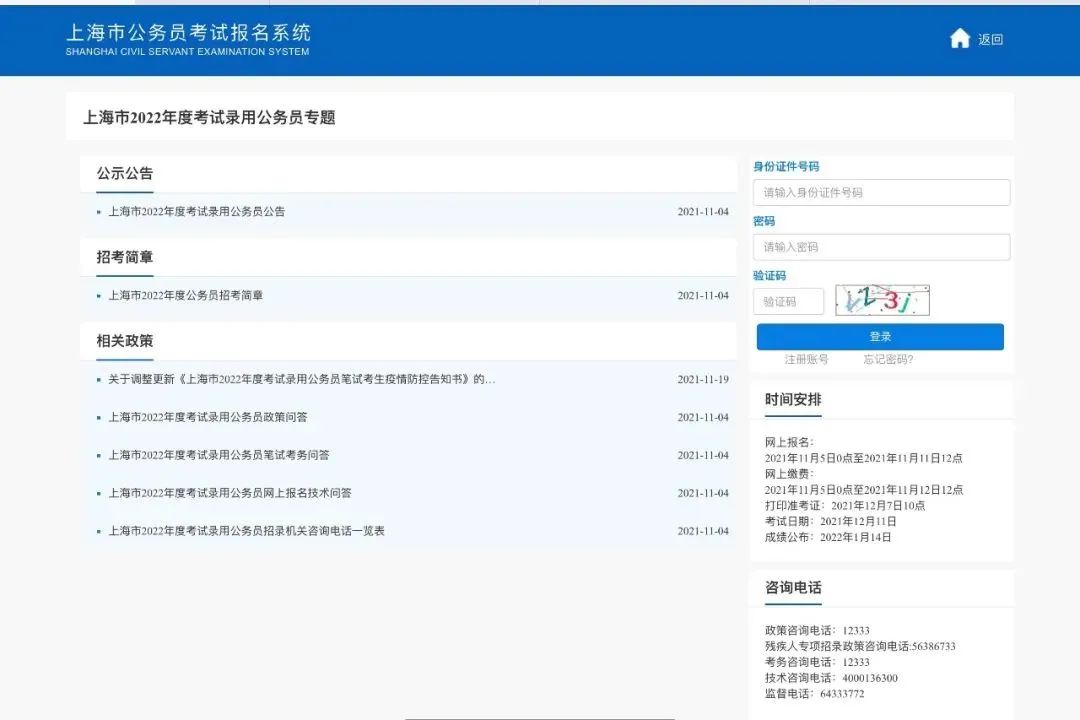The height and width of the screenshot is (720, 1080).
Task: Open the 上海市2022年度考试录用公务员公告 notice
Action: click(196, 211)
